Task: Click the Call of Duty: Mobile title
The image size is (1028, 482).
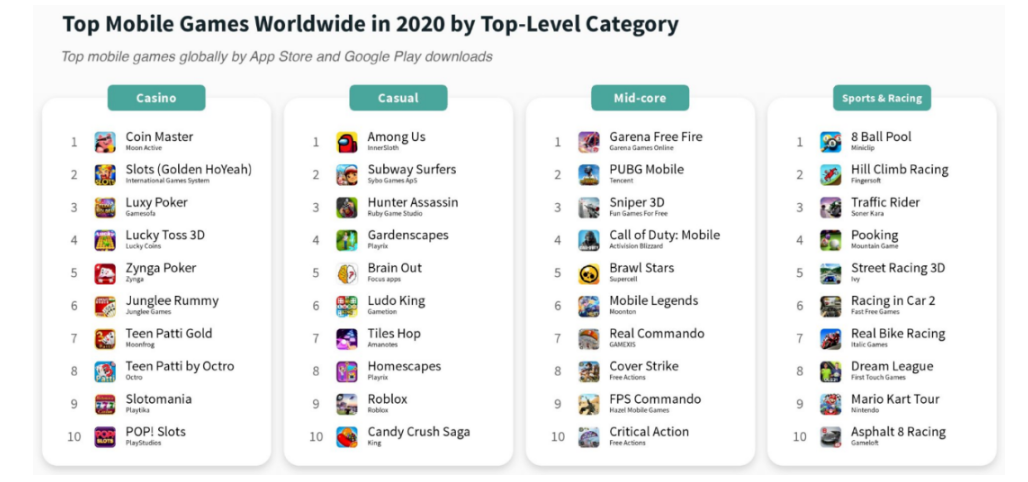Action: [x=665, y=235]
